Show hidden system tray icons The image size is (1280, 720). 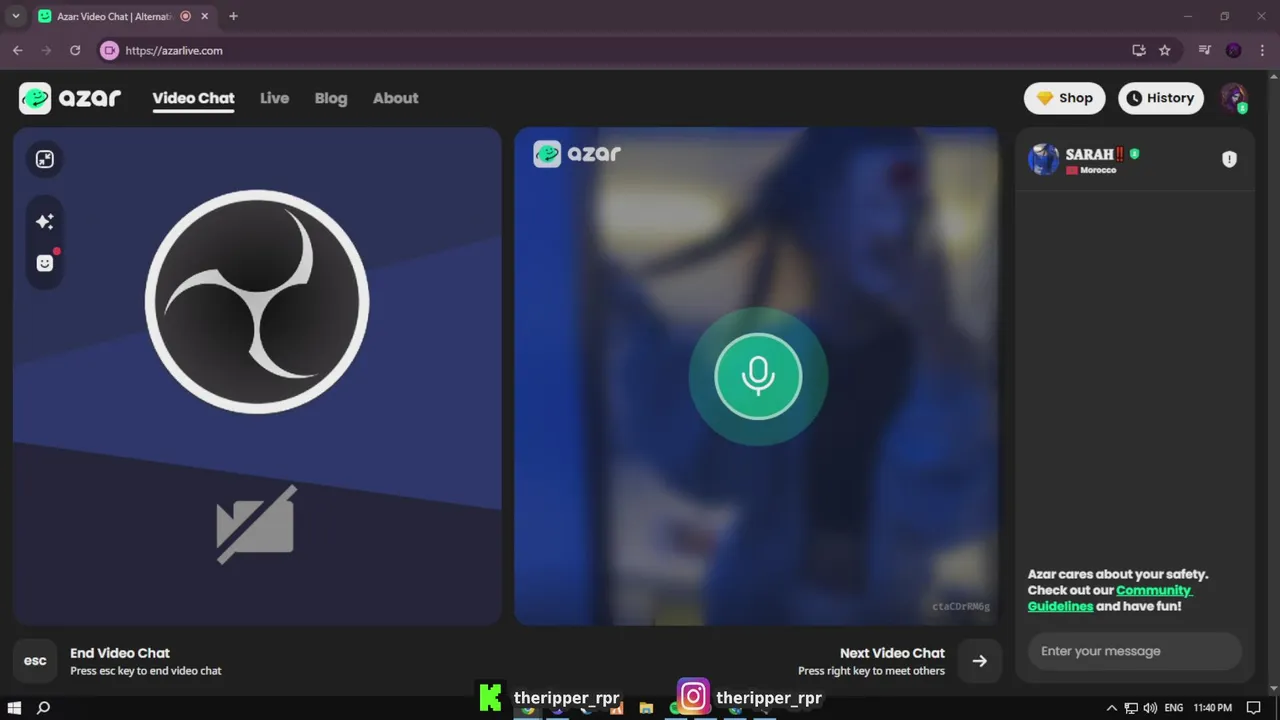[x=1111, y=708]
